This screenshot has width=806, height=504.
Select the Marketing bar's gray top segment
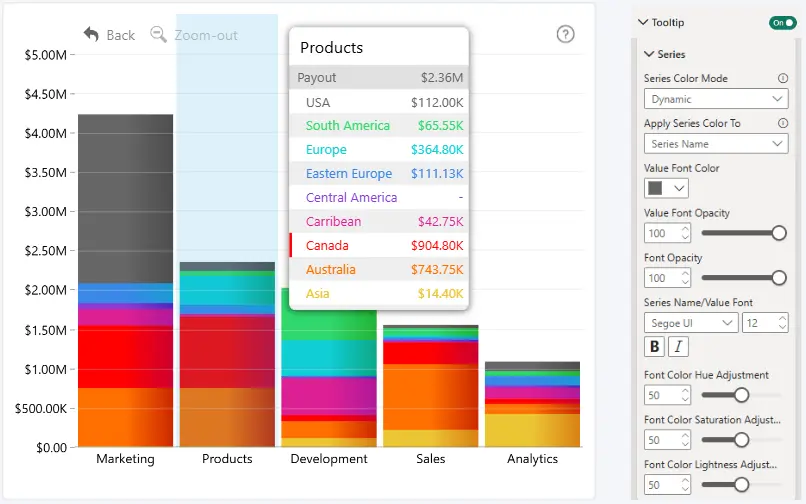[x=125, y=199]
